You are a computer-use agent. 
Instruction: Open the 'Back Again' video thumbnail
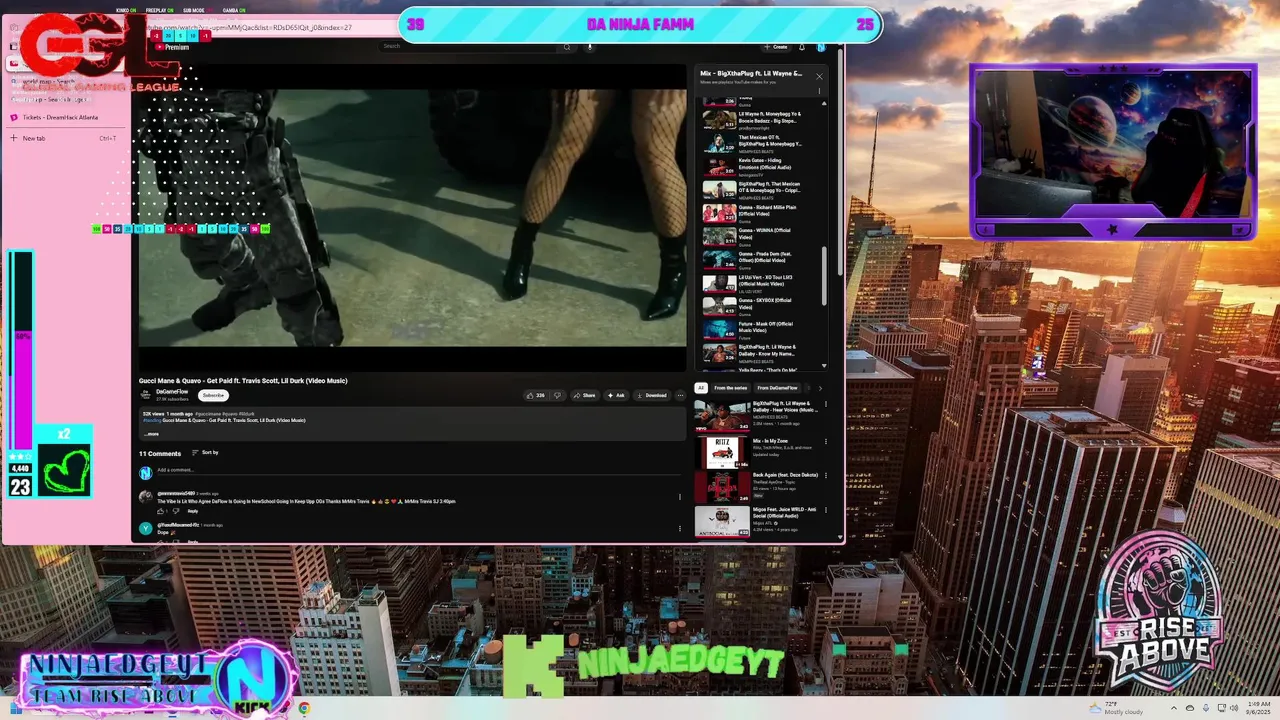click(x=722, y=486)
